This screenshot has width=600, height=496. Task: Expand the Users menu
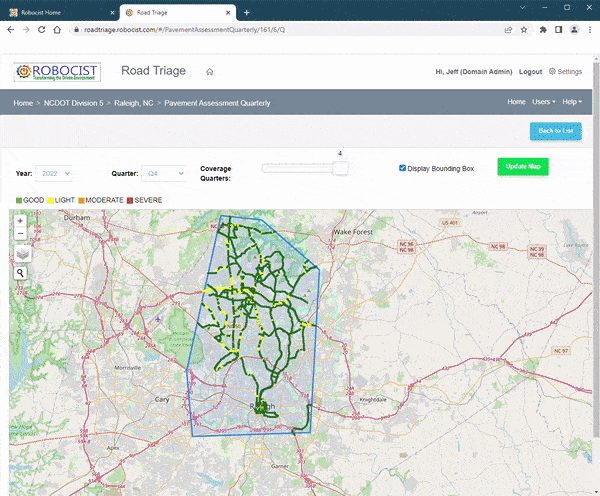543,102
